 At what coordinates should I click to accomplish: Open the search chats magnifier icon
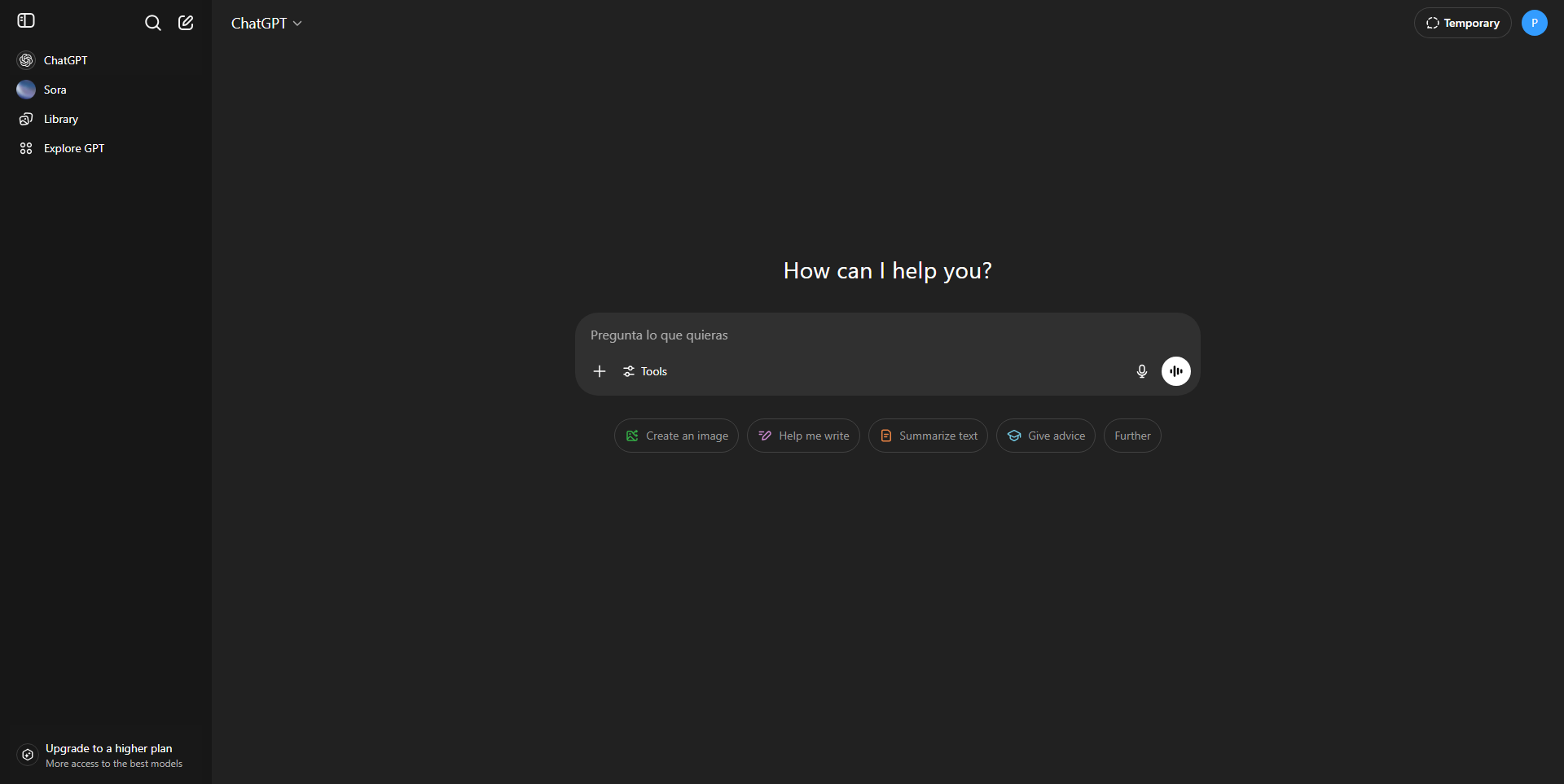[152, 23]
